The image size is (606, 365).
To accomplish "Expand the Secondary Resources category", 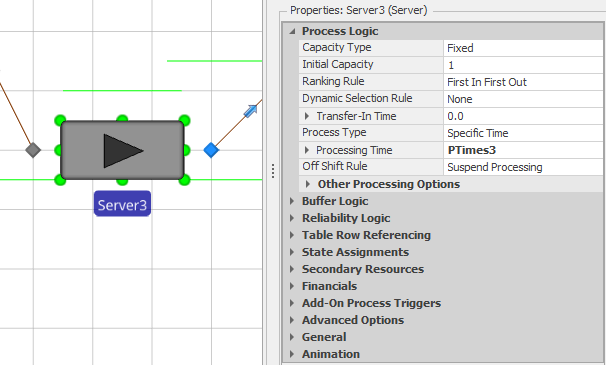I will (x=292, y=269).
